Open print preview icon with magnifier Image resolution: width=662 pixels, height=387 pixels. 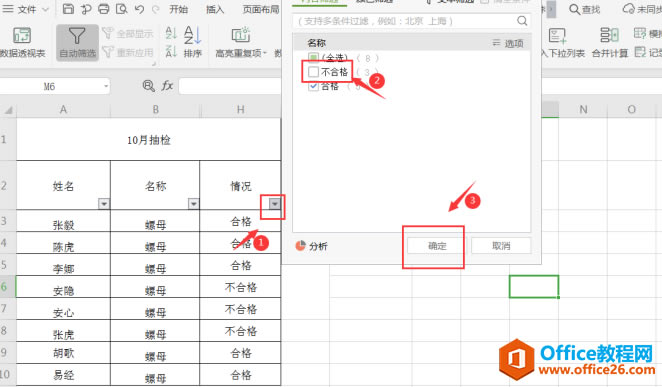tap(122, 9)
